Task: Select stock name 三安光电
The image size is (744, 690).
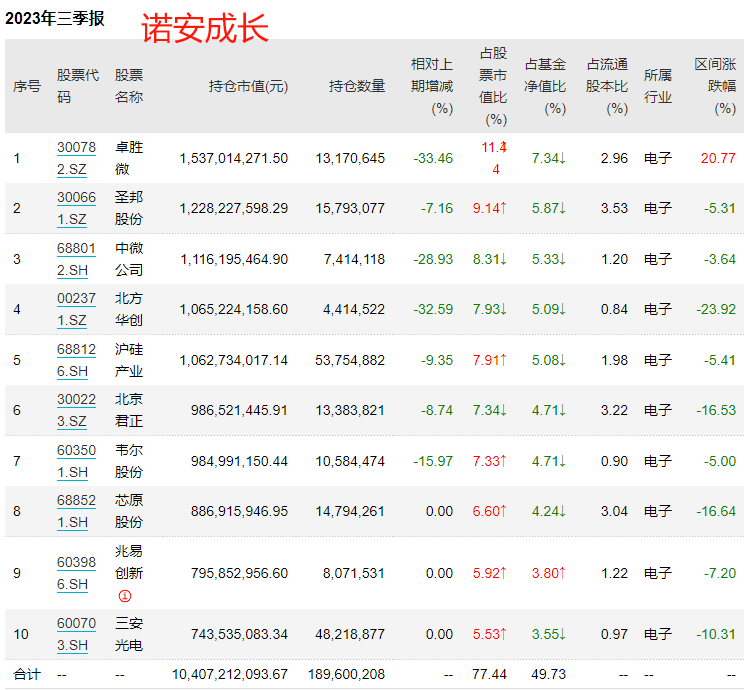Action: (x=129, y=634)
